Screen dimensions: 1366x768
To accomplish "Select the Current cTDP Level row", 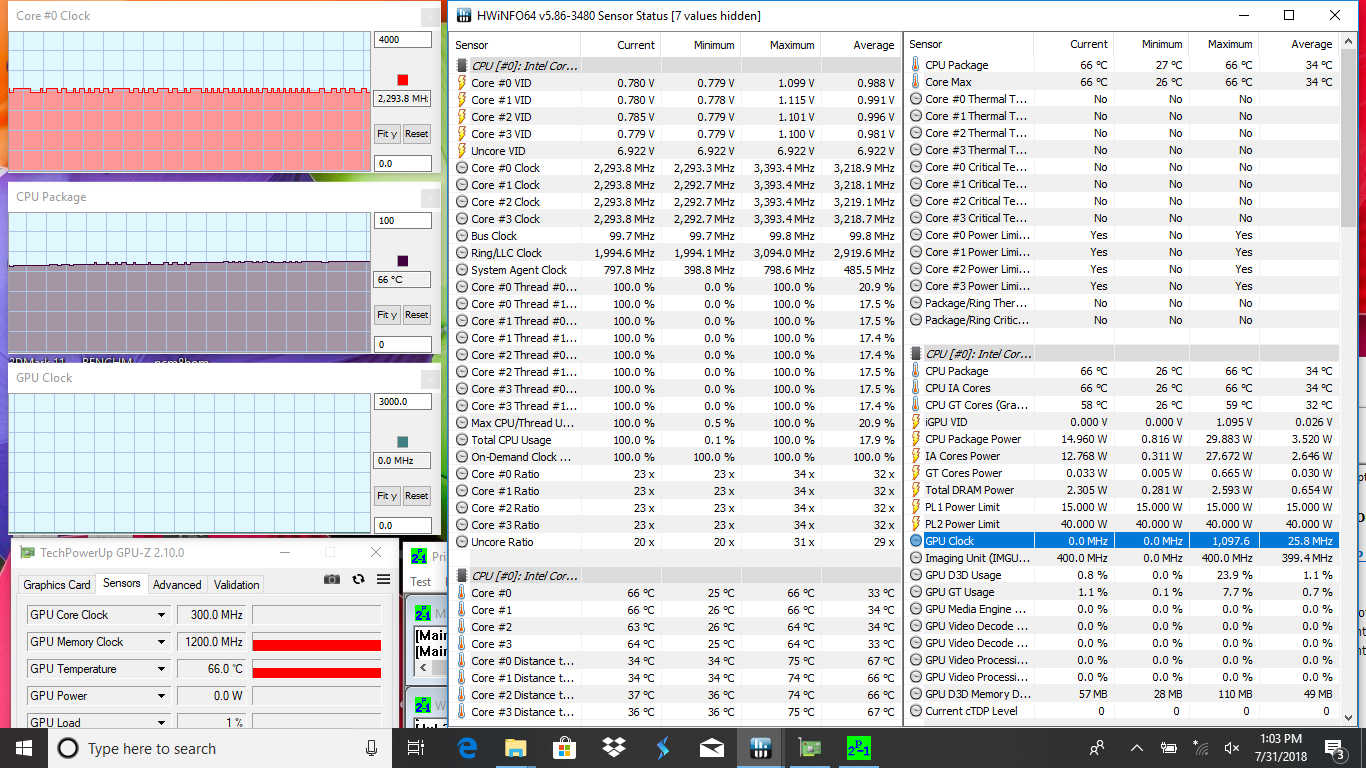I will [x=1122, y=711].
